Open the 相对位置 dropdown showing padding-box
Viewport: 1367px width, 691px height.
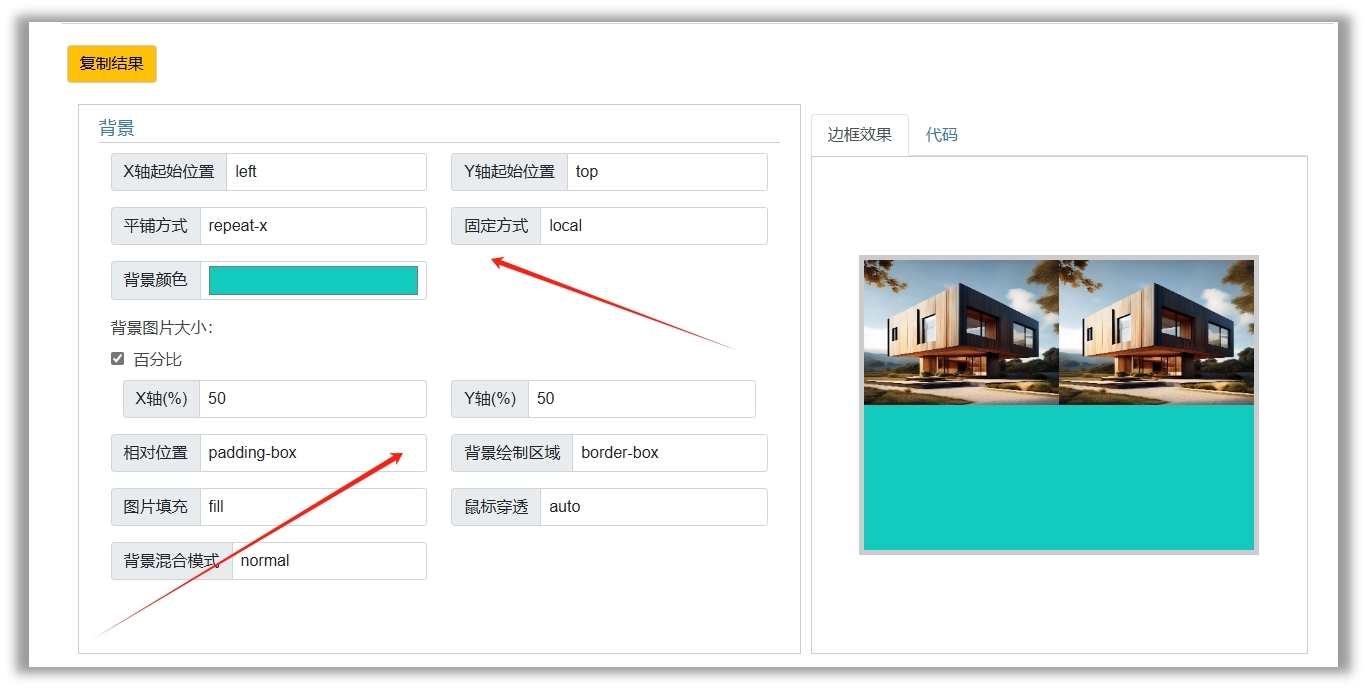click(313, 453)
